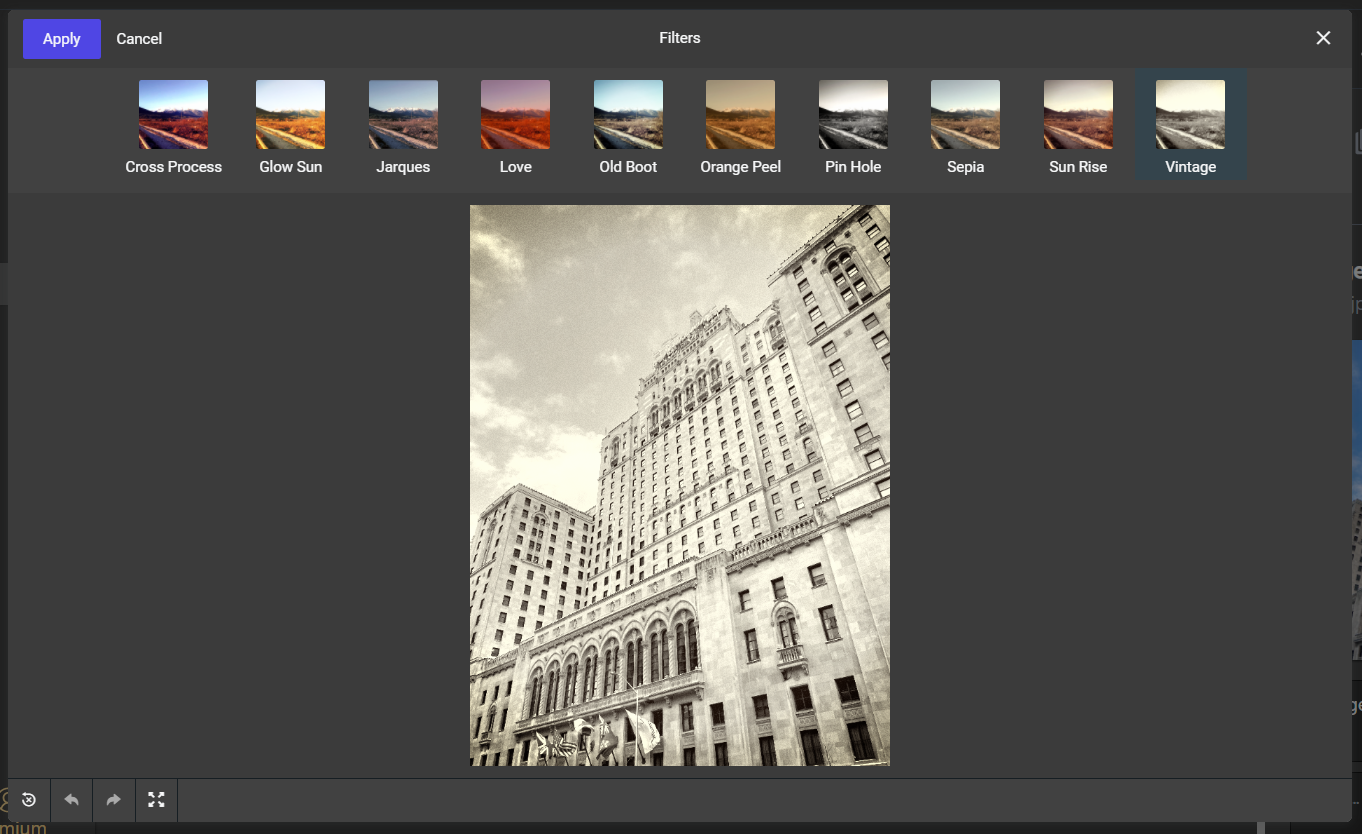The height and width of the screenshot is (834, 1362).
Task: Cancel the filter changes
Action: tap(139, 39)
